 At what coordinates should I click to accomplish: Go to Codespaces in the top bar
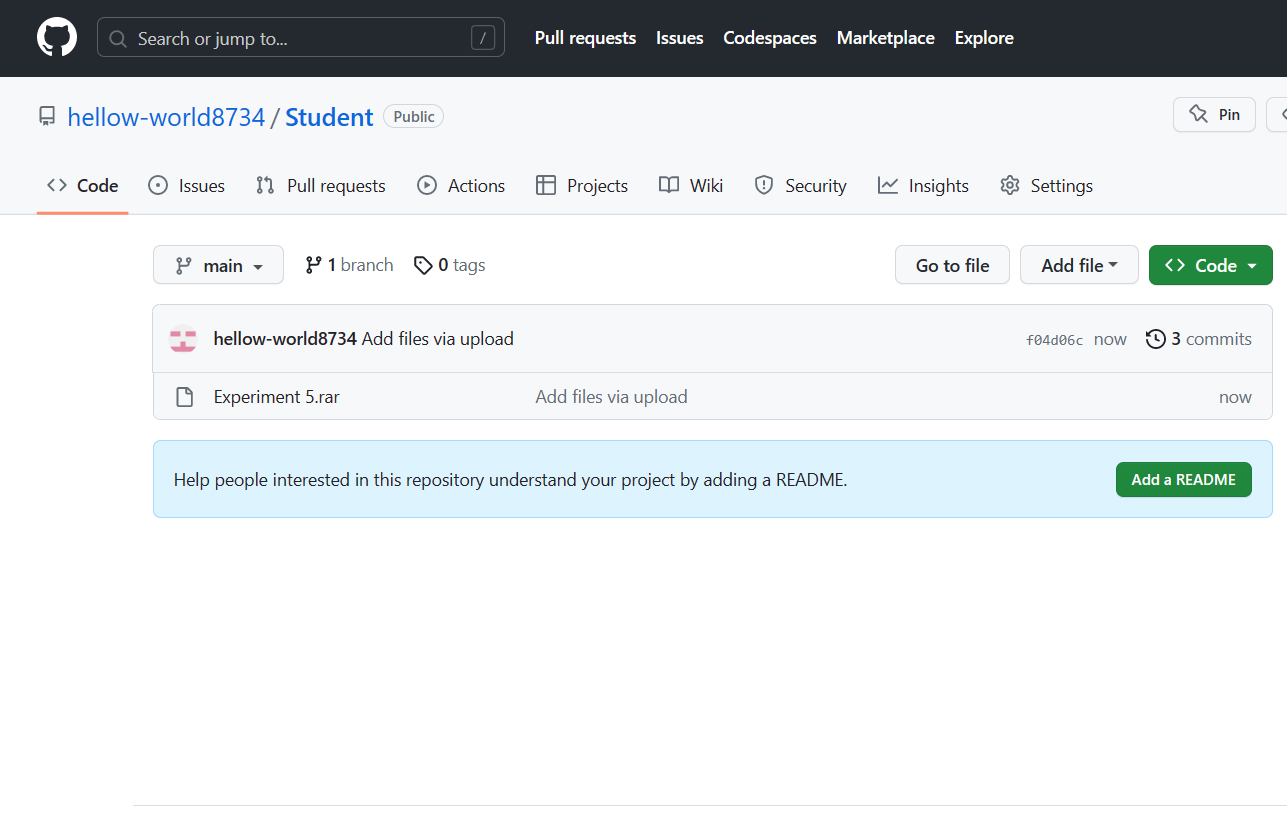pos(770,38)
